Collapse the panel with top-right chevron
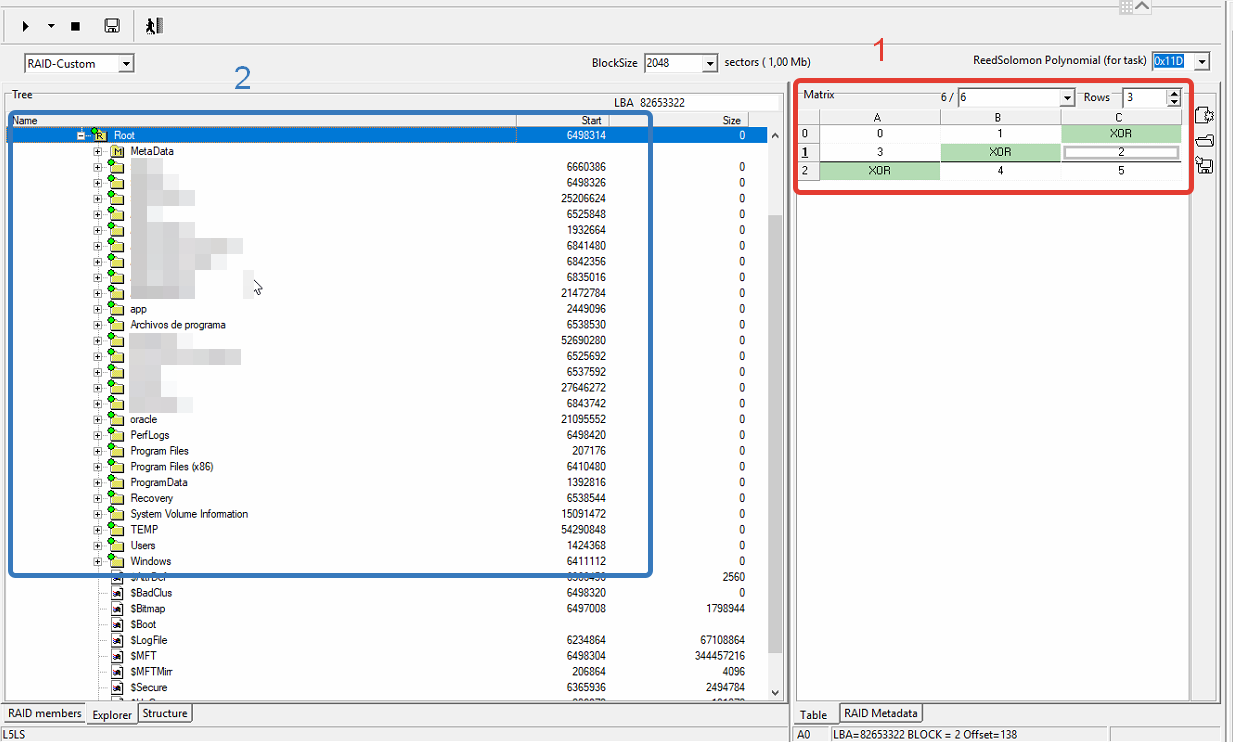1233x742 pixels. pyautogui.click(x=1142, y=7)
